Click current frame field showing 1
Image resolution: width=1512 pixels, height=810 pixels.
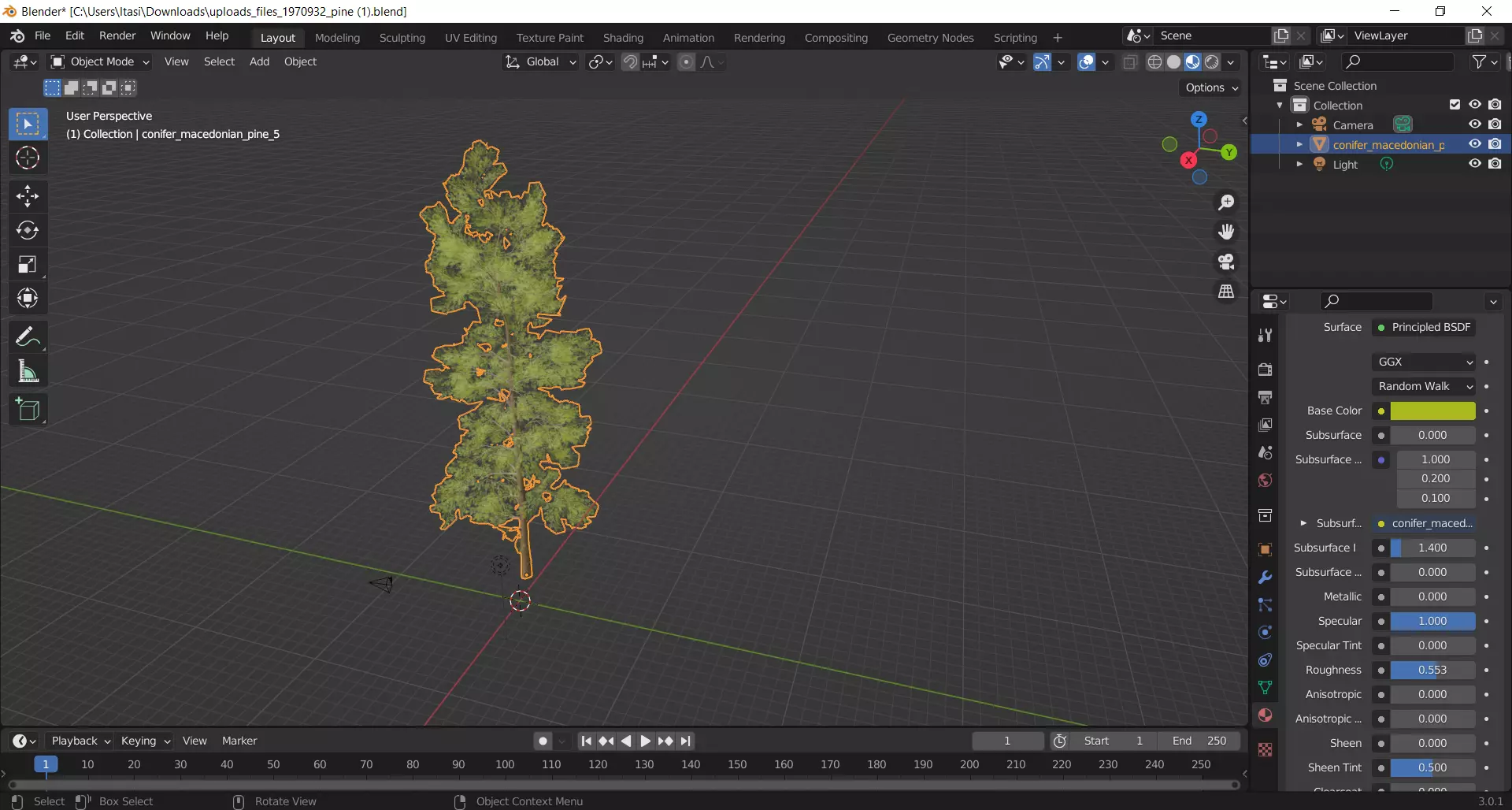pyautogui.click(x=1007, y=741)
